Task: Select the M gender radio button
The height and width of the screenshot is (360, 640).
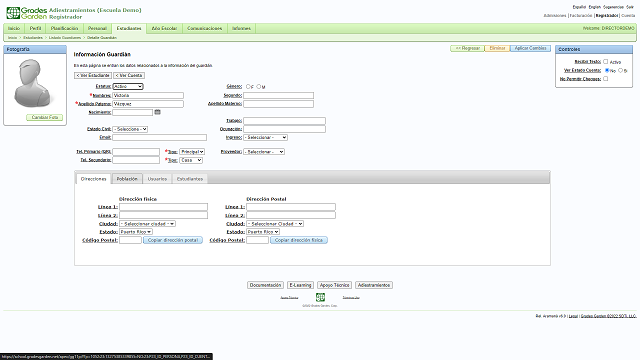Action: click(x=258, y=87)
